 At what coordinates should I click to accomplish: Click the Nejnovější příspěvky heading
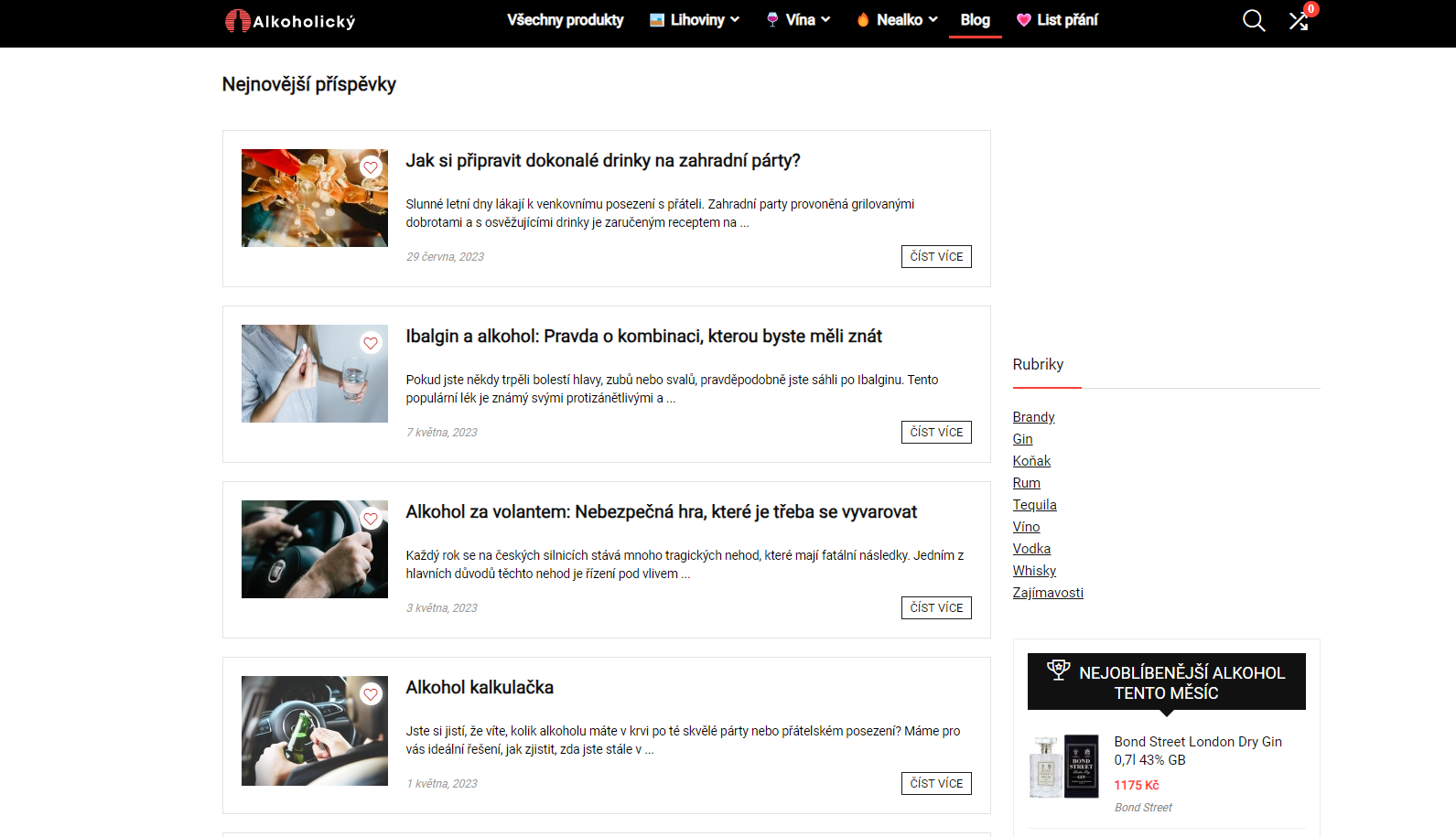(x=309, y=84)
